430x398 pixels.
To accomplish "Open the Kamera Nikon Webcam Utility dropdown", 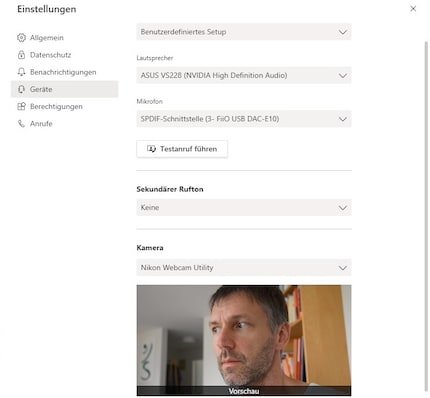I will pyautogui.click(x=244, y=267).
